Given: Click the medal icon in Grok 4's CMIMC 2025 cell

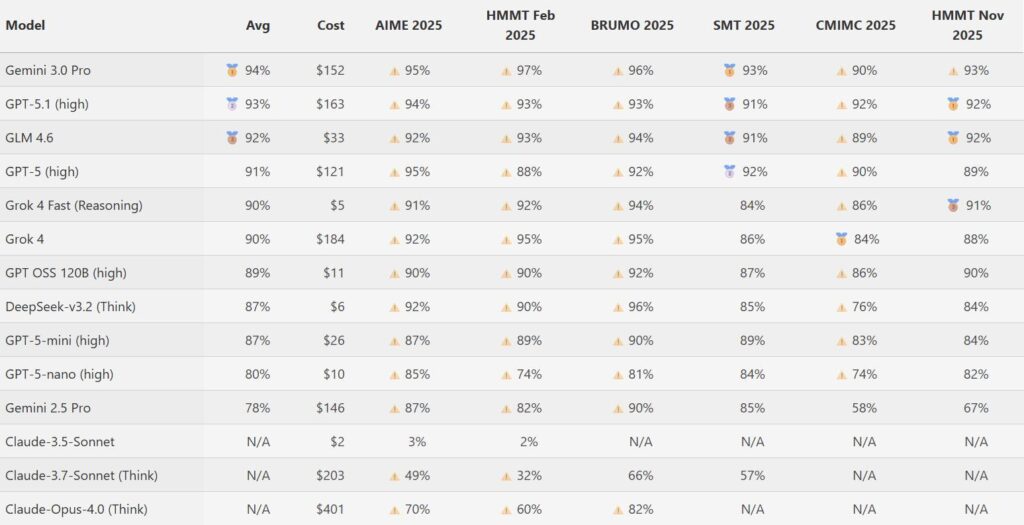Looking at the screenshot, I should coord(842,239).
